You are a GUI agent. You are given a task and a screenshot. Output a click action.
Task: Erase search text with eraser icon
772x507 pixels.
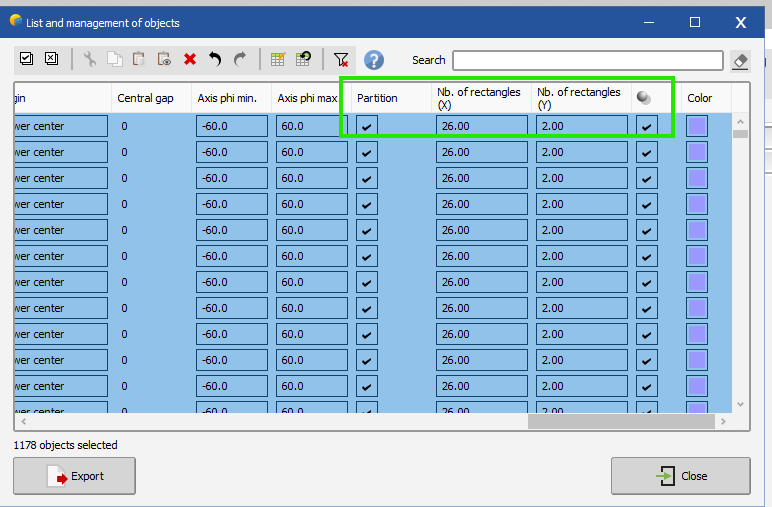pyautogui.click(x=740, y=61)
